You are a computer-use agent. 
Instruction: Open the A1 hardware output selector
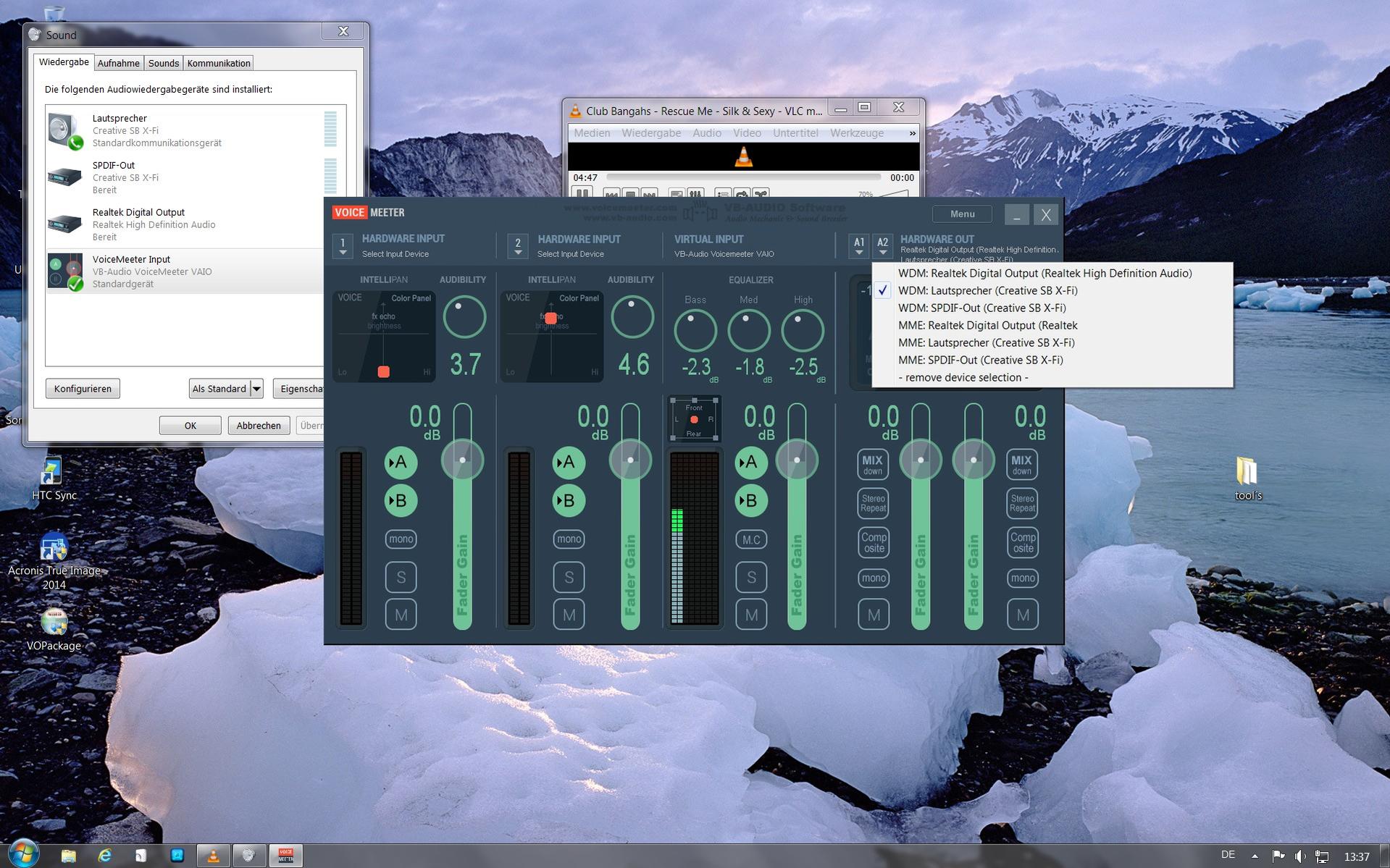point(859,246)
